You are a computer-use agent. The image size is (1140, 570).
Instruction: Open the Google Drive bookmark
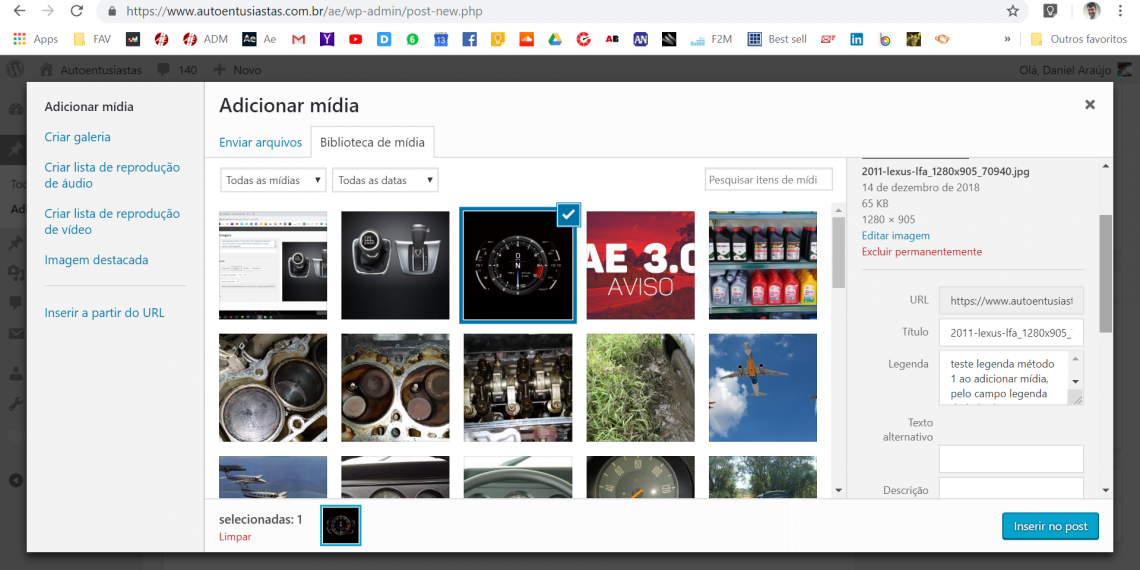(x=555, y=39)
